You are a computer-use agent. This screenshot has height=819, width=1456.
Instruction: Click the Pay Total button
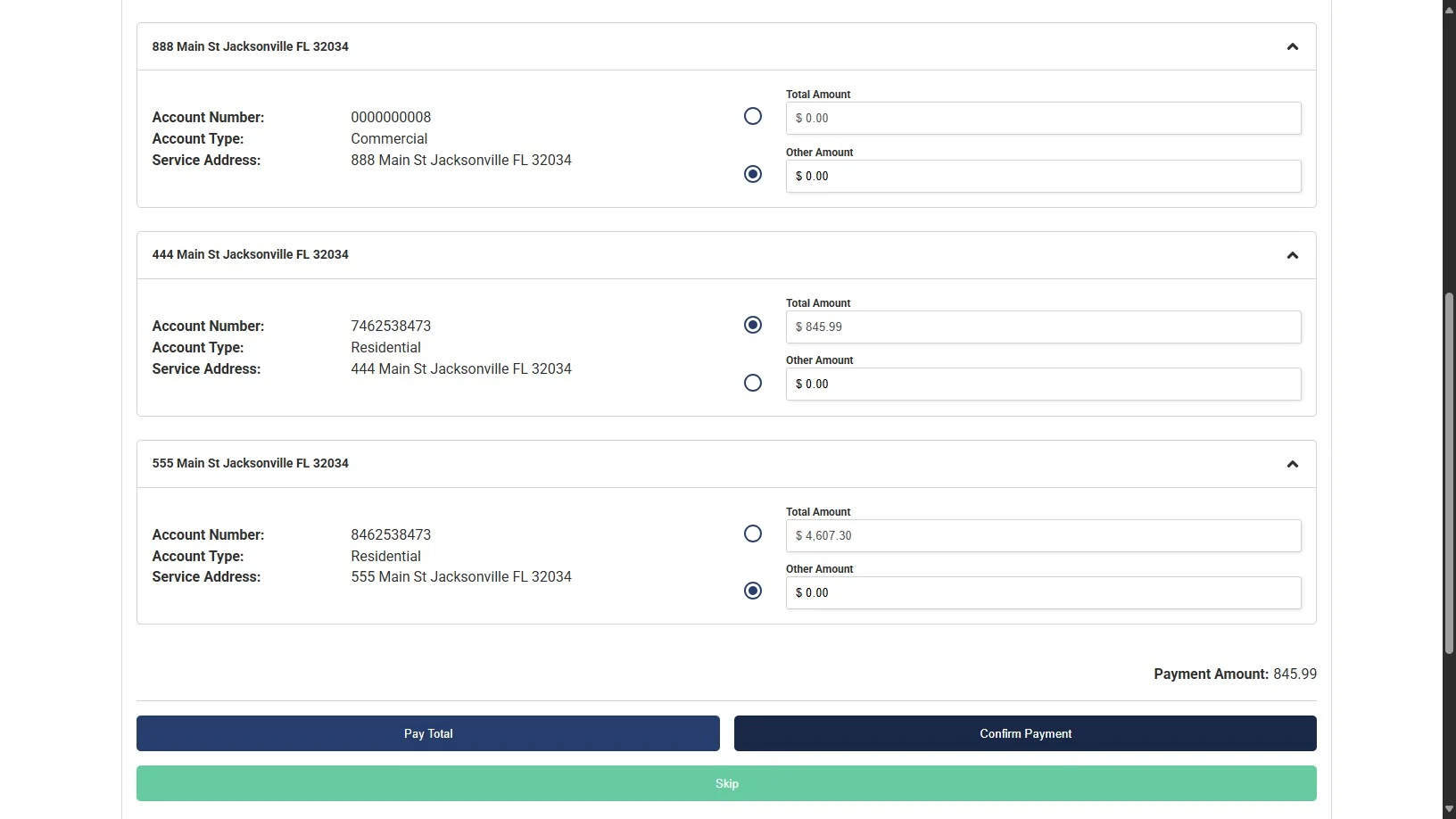tap(428, 733)
